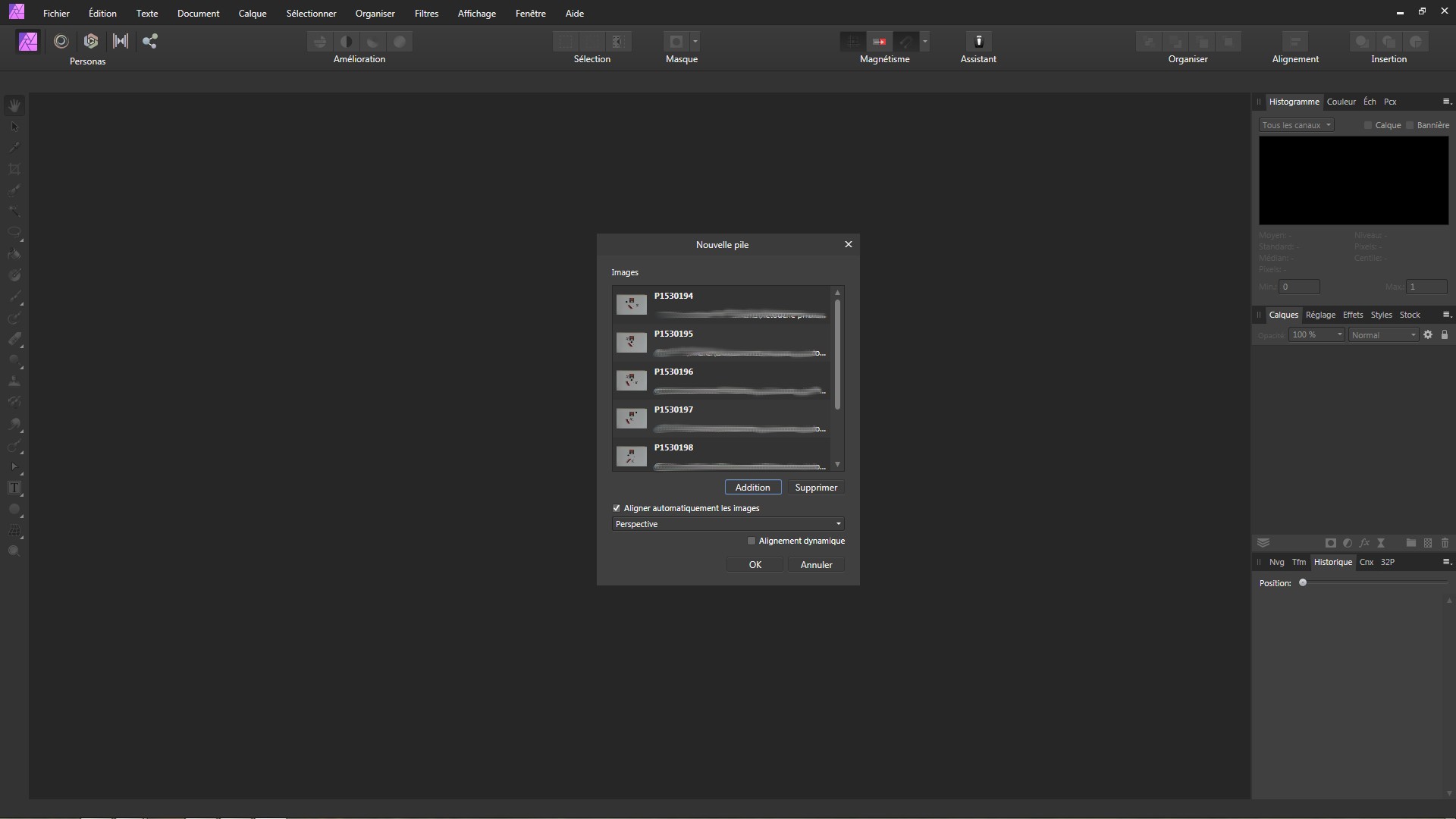Toggle the Calque checkbox in Histogramme

click(1368, 125)
